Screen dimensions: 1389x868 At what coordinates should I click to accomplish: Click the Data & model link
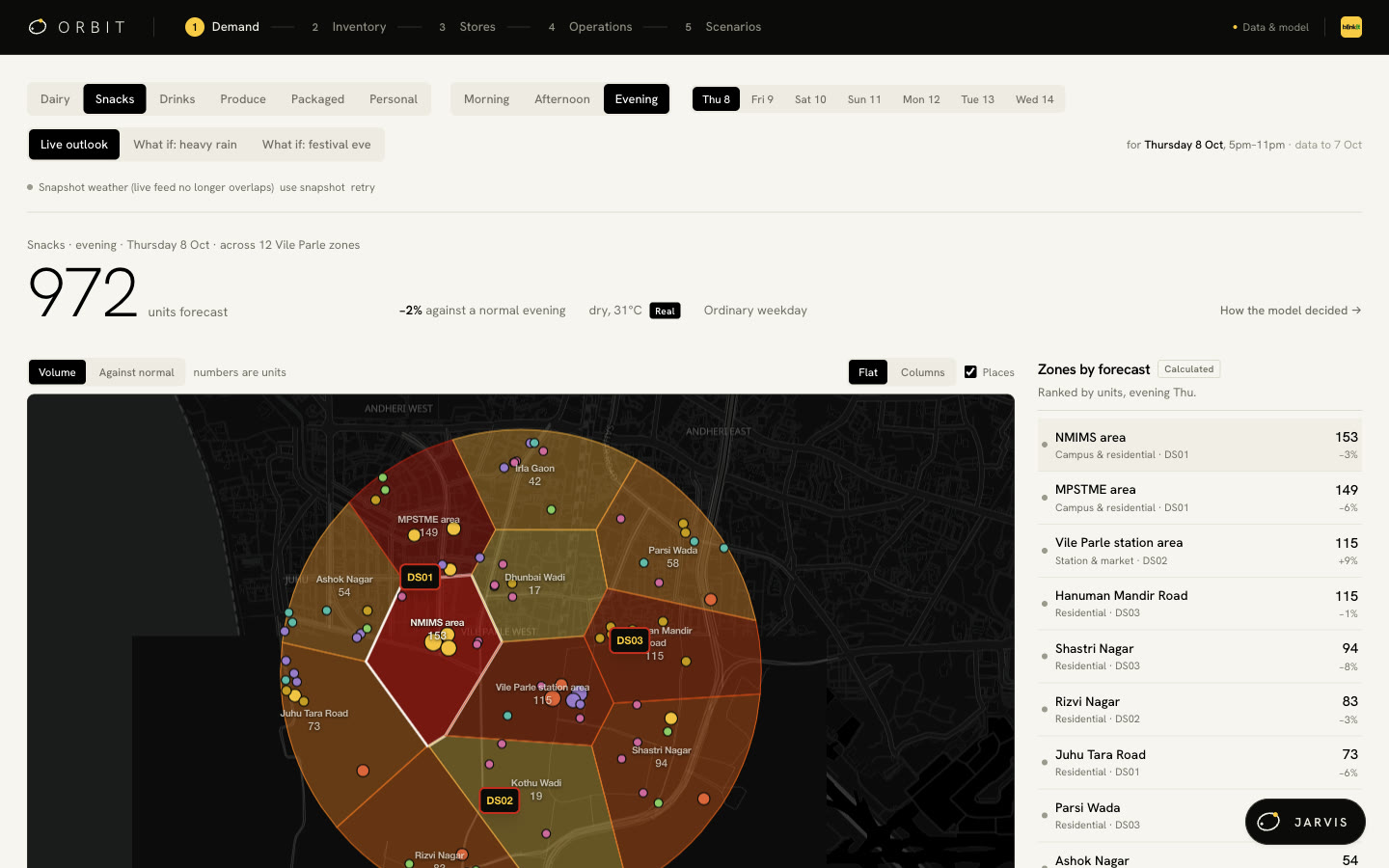coord(1270,27)
